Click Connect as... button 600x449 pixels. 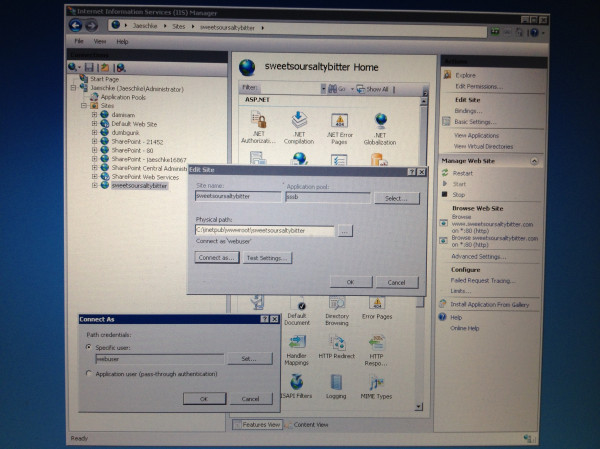click(217, 257)
